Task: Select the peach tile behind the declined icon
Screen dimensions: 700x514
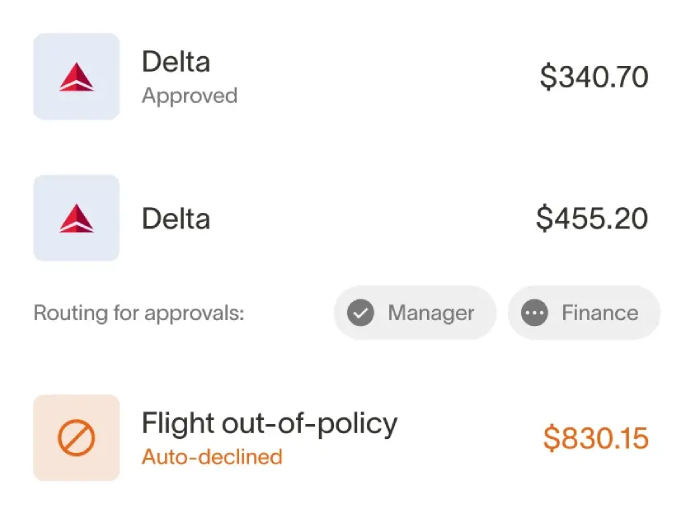Action: pos(45,408)
